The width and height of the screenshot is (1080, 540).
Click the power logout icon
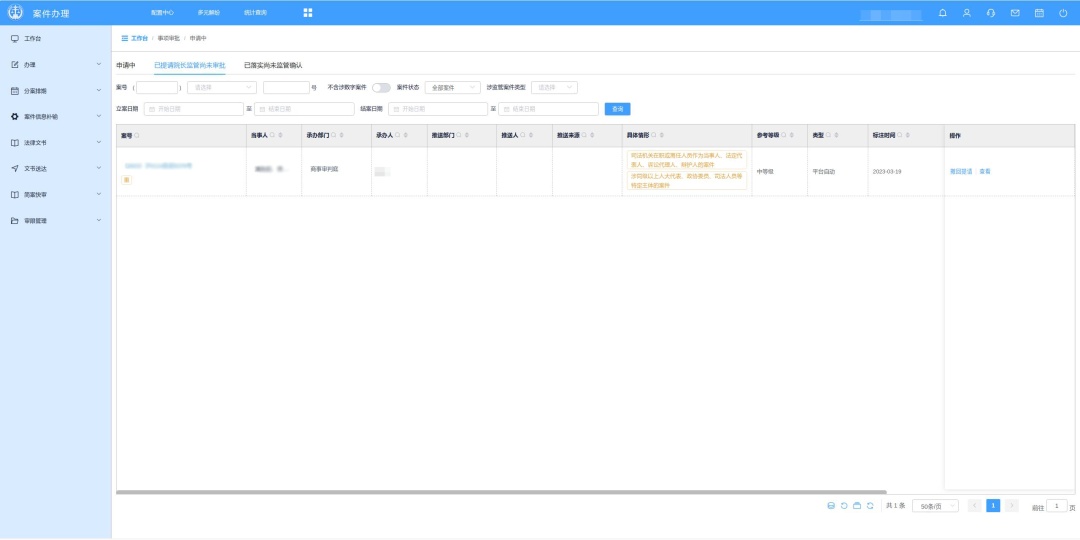click(1063, 13)
